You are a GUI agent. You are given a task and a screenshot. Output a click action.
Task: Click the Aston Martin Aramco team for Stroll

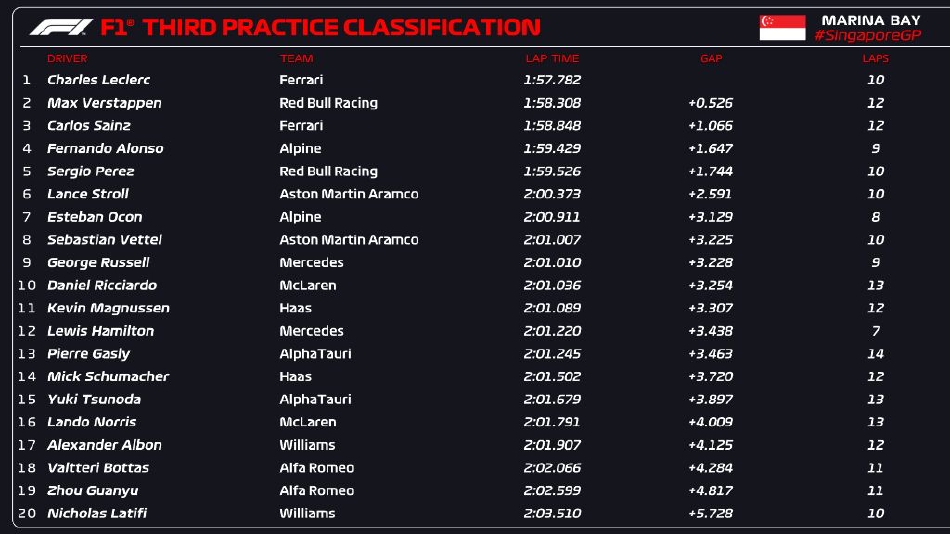(348, 194)
